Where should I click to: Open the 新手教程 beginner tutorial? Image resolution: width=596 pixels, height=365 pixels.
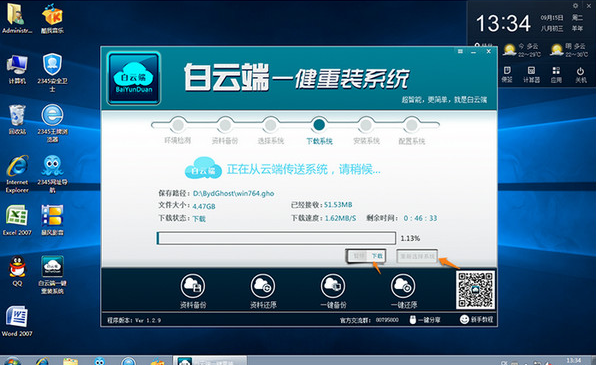click(477, 320)
